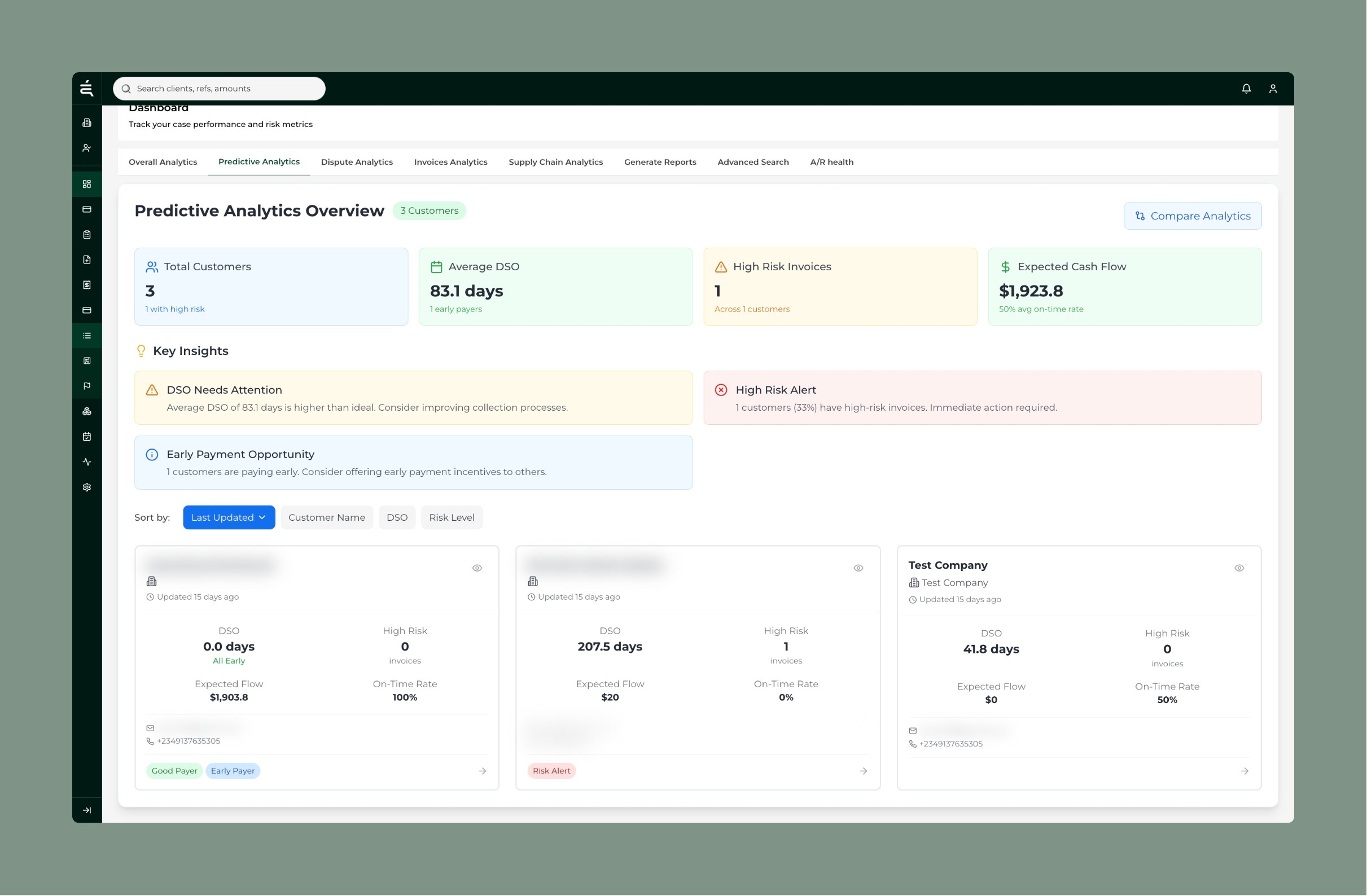
Task: Click the user profile icon
Action: coord(1272,89)
